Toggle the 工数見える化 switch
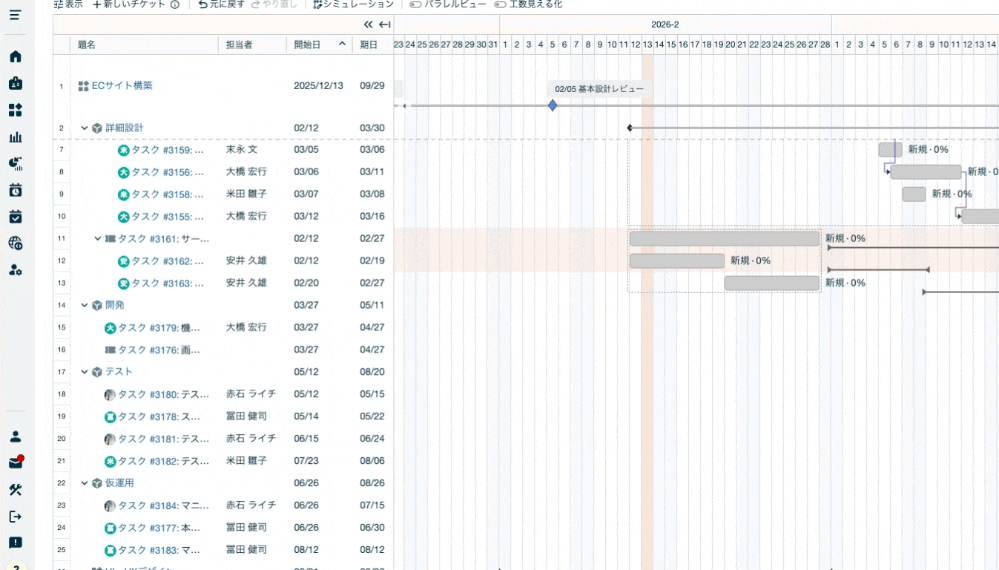The image size is (999, 570). tap(500, 4)
